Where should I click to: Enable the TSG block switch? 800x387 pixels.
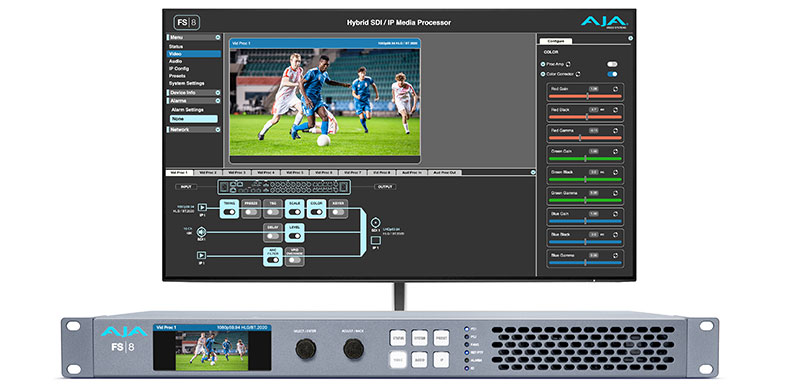(272, 212)
